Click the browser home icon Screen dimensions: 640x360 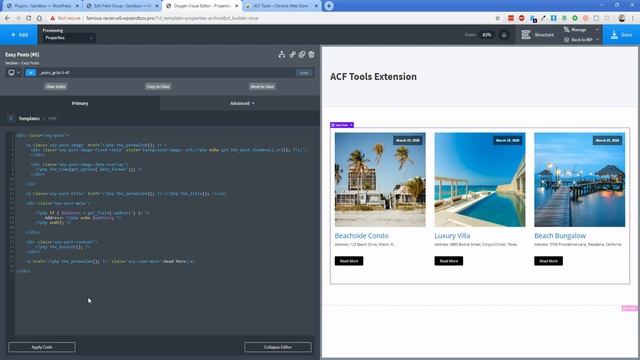39,18
